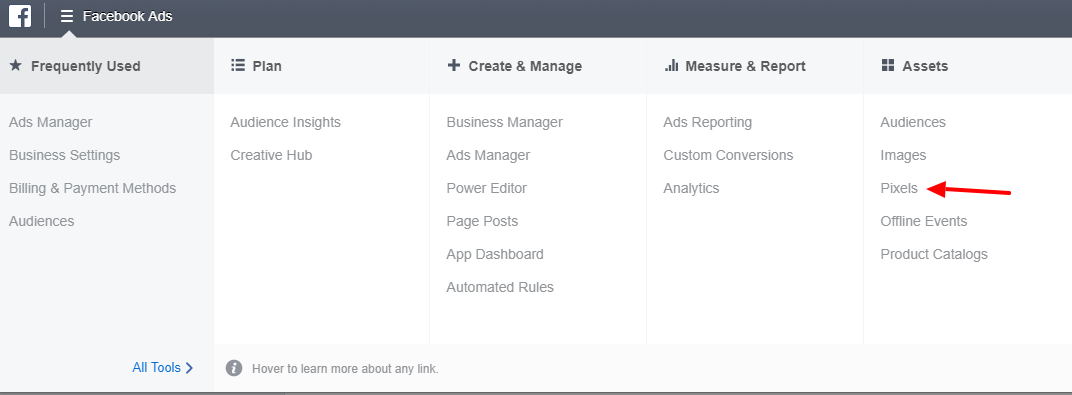Open Pixels under Assets
The width and height of the screenshot is (1072, 395).
tap(898, 189)
